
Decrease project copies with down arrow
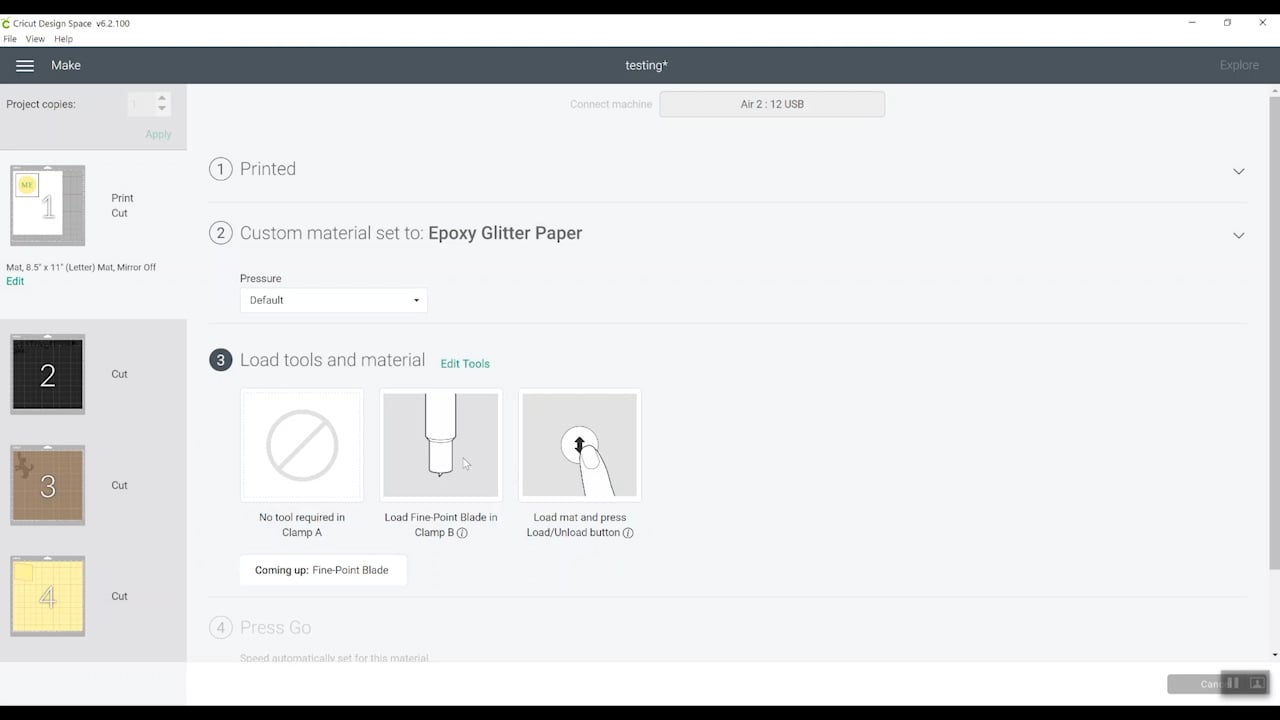click(162, 109)
